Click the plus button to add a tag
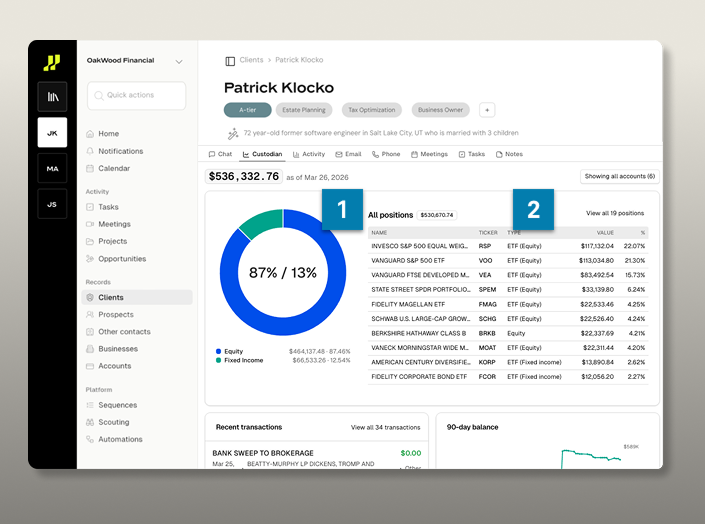This screenshot has width=705, height=524. point(487,110)
